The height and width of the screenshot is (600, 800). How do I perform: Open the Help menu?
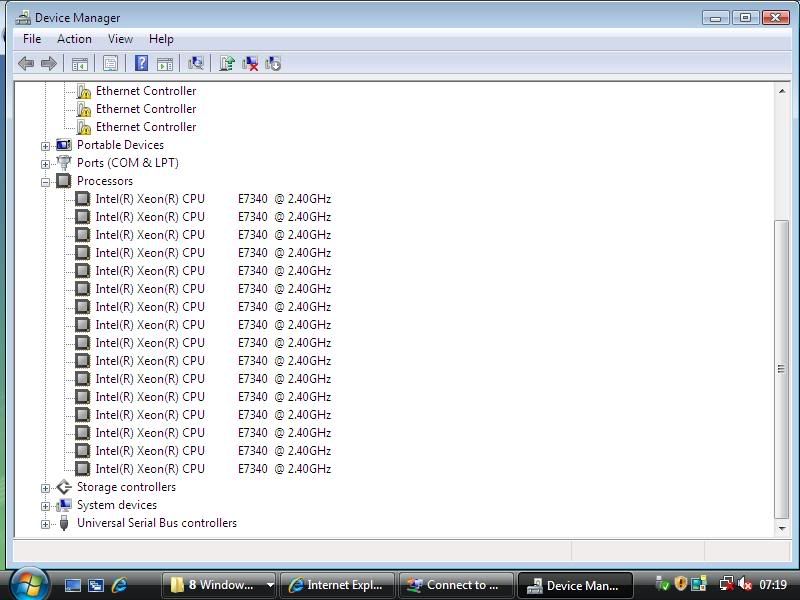click(x=161, y=39)
